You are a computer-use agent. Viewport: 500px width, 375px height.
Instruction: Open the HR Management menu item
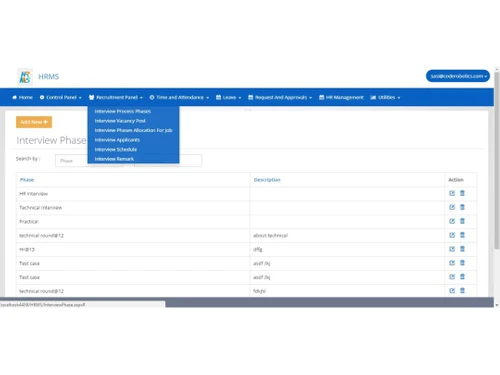(341, 97)
